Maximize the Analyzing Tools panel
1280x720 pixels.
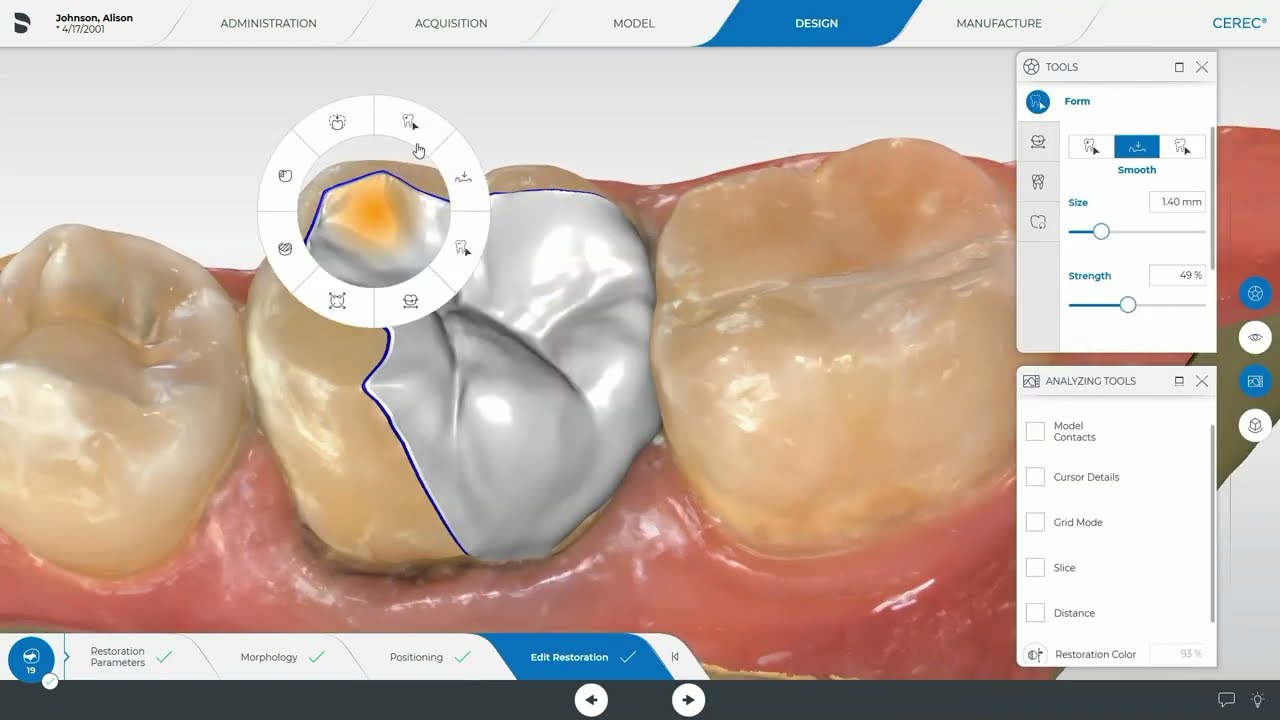tap(1179, 381)
